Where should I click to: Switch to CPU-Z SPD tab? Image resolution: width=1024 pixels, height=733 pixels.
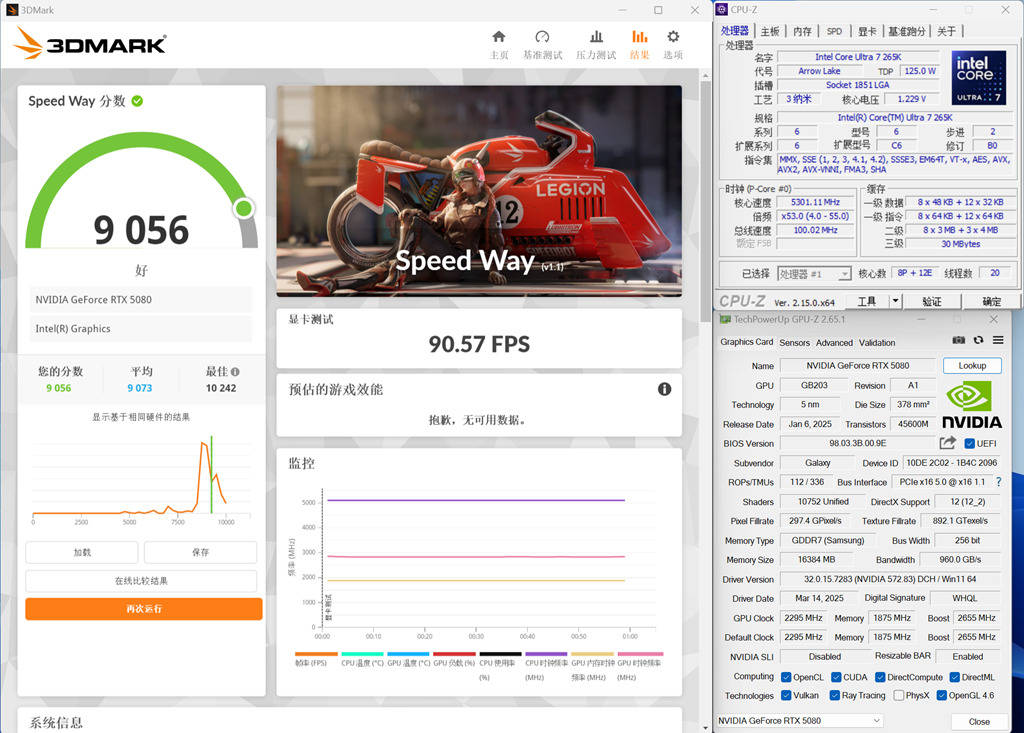pyautogui.click(x=834, y=31)
